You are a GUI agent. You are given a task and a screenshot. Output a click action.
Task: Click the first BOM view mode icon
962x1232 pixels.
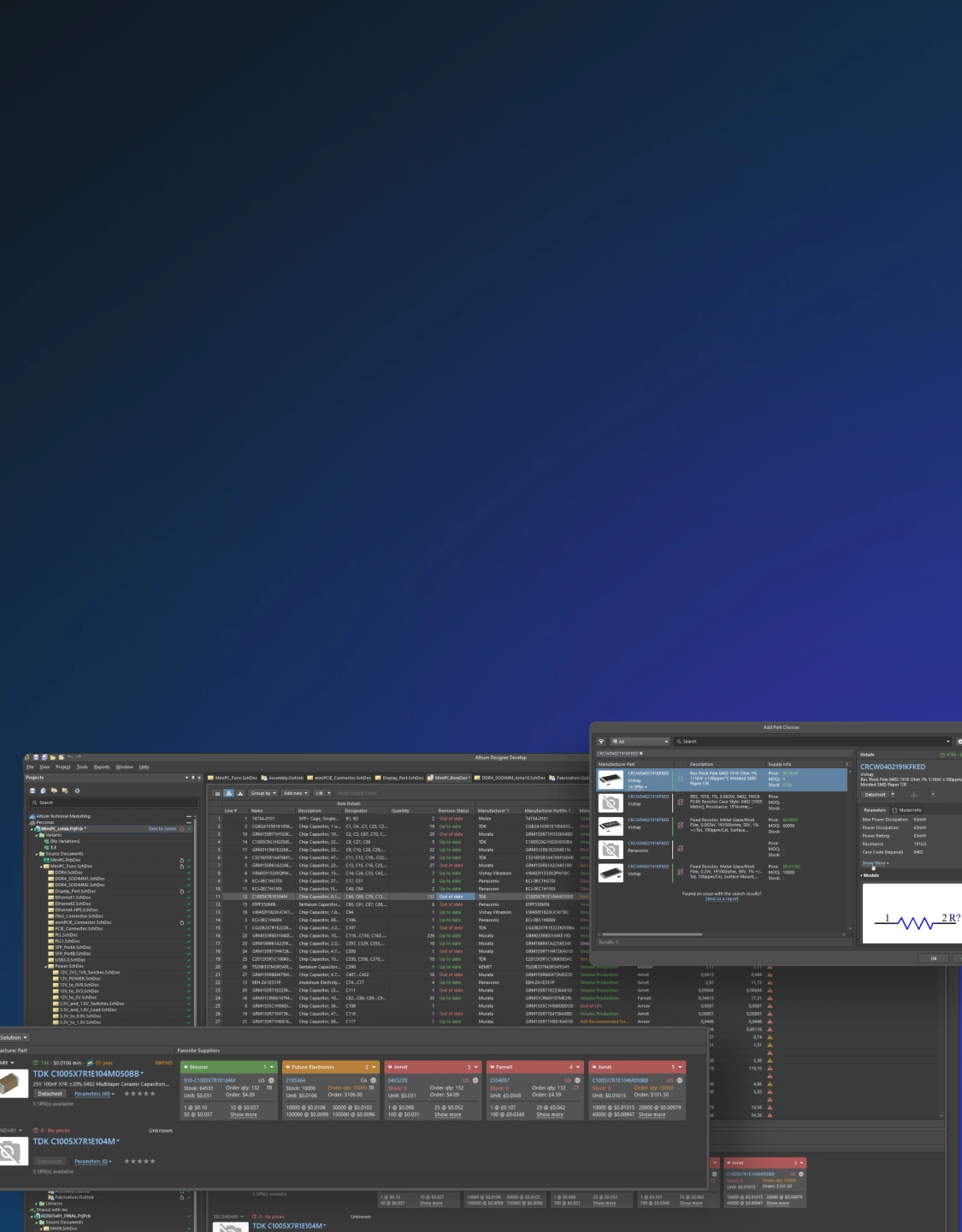coord(218,793)
